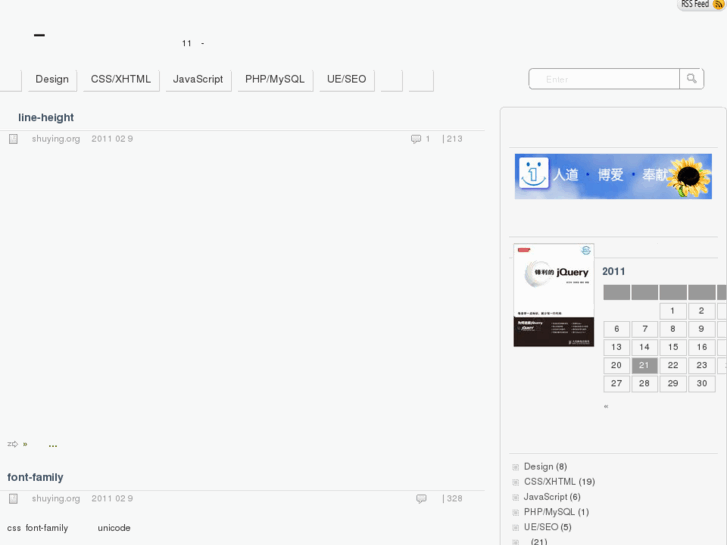Click the search magnifier button
The image size is (727, 545).
[x=691, y=78]
